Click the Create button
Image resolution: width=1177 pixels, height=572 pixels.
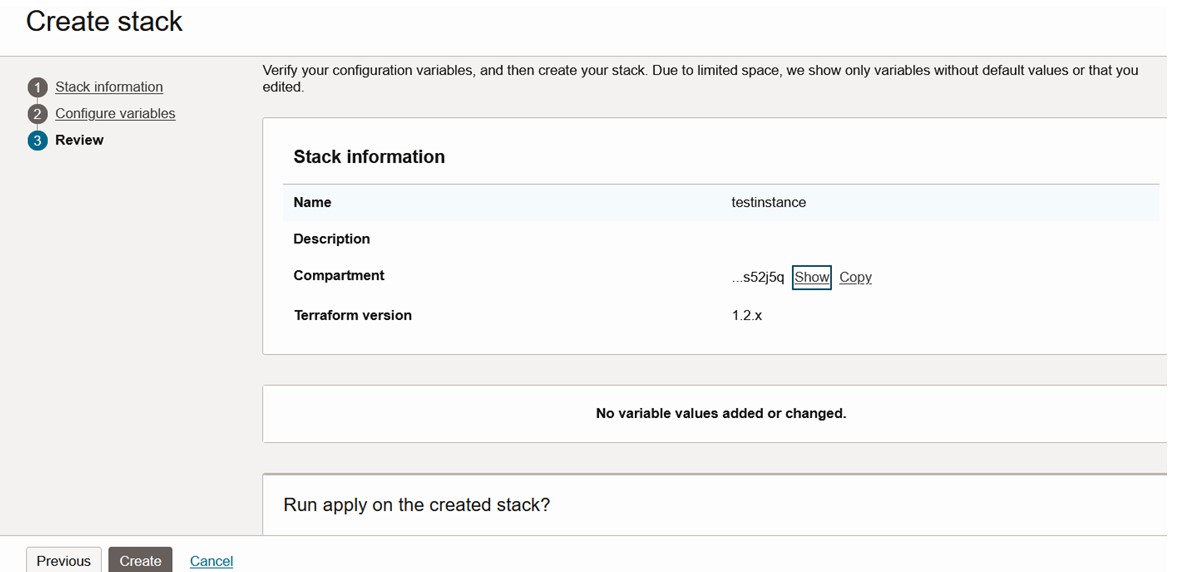coord(140,560)
